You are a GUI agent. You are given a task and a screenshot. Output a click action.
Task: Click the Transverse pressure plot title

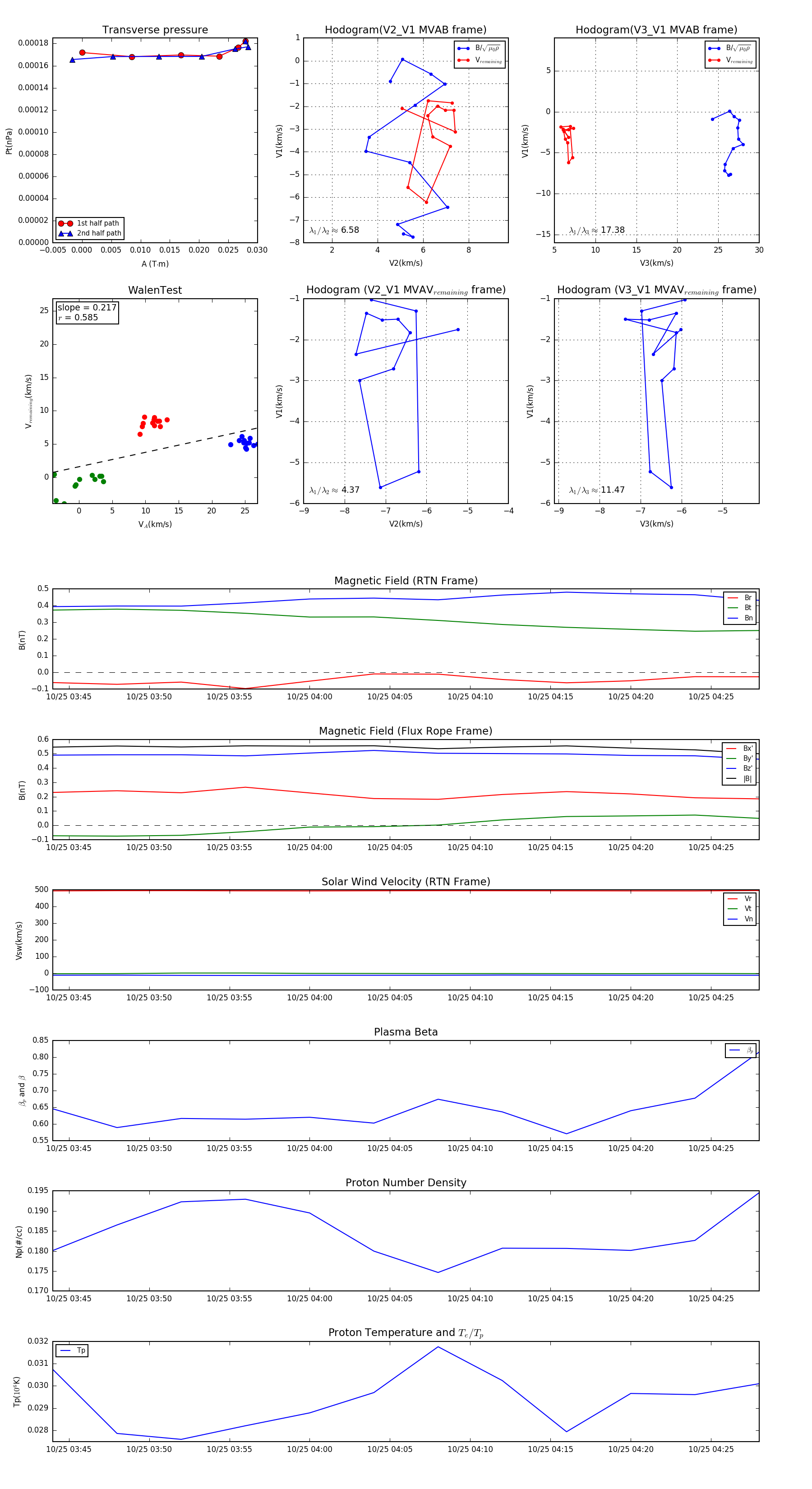pyautogui.click(x=155, y=30)
